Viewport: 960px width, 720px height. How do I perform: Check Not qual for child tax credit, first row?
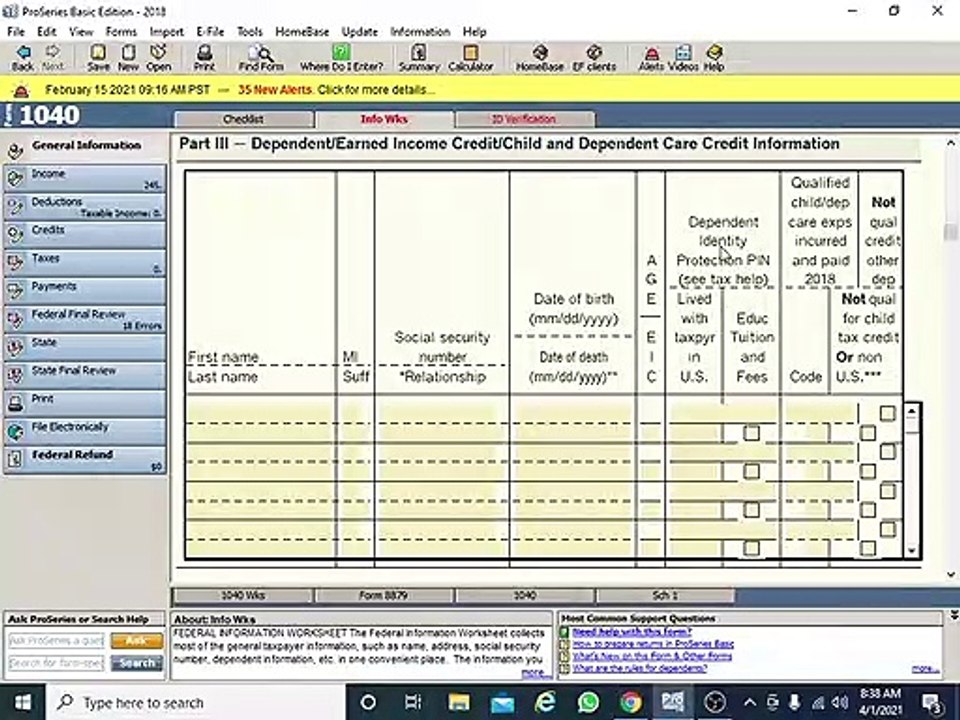(x=868, y=433)
